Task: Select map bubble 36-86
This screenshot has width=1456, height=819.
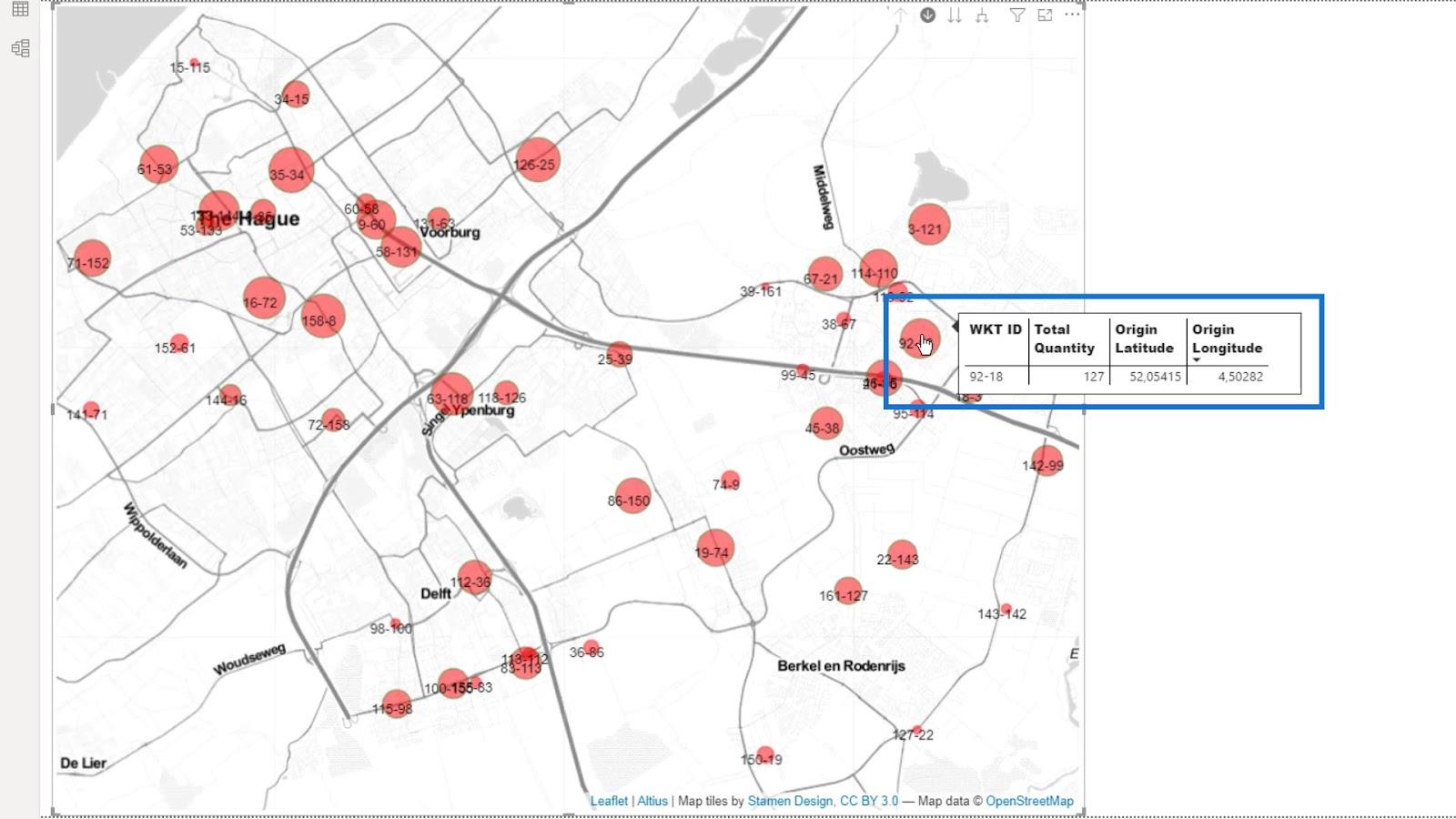Action: (x=591, y=649)
